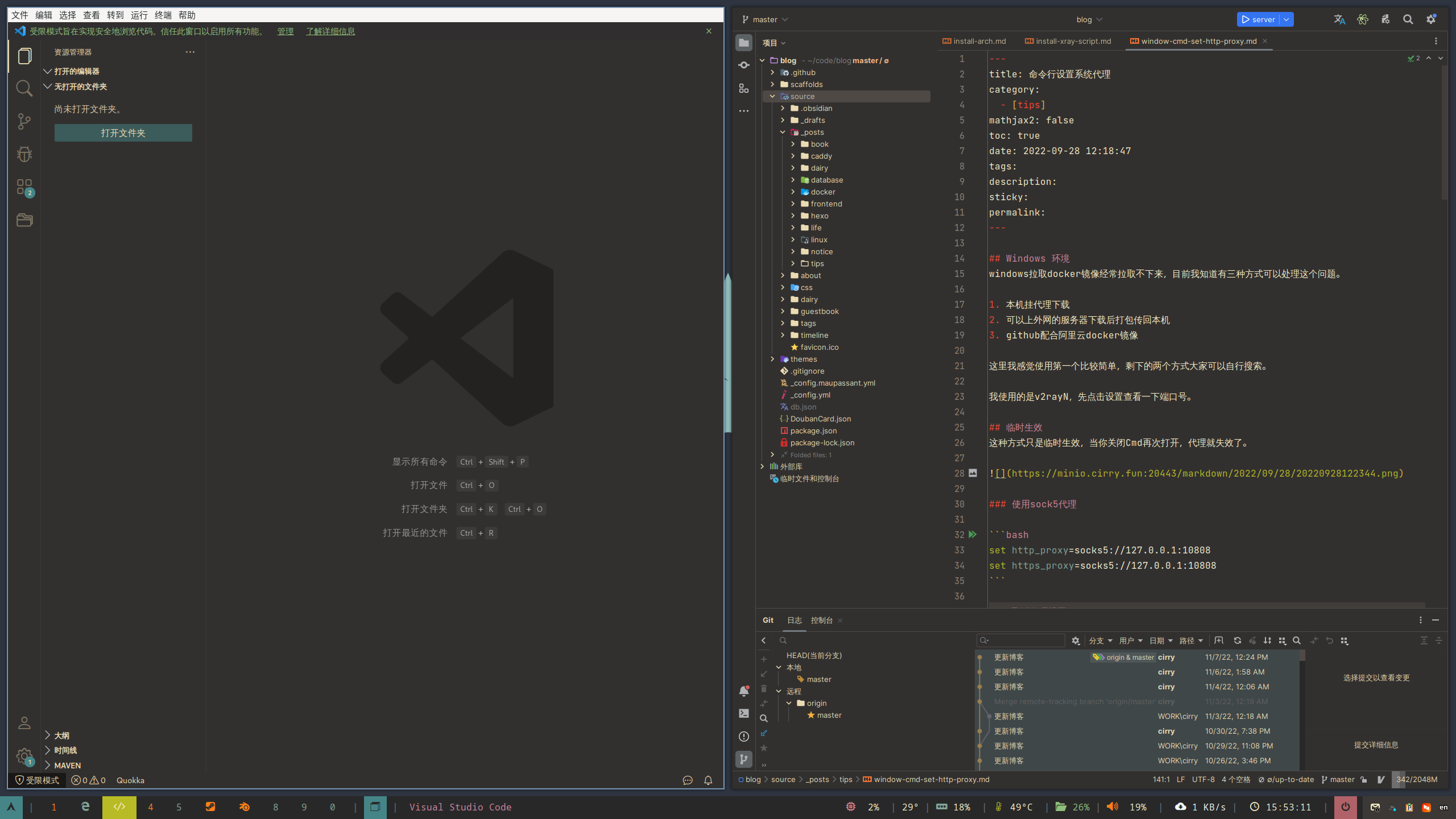Screen dimensions: 1456x819
Task: Open Run and Debug view
Action: (24, 154)
